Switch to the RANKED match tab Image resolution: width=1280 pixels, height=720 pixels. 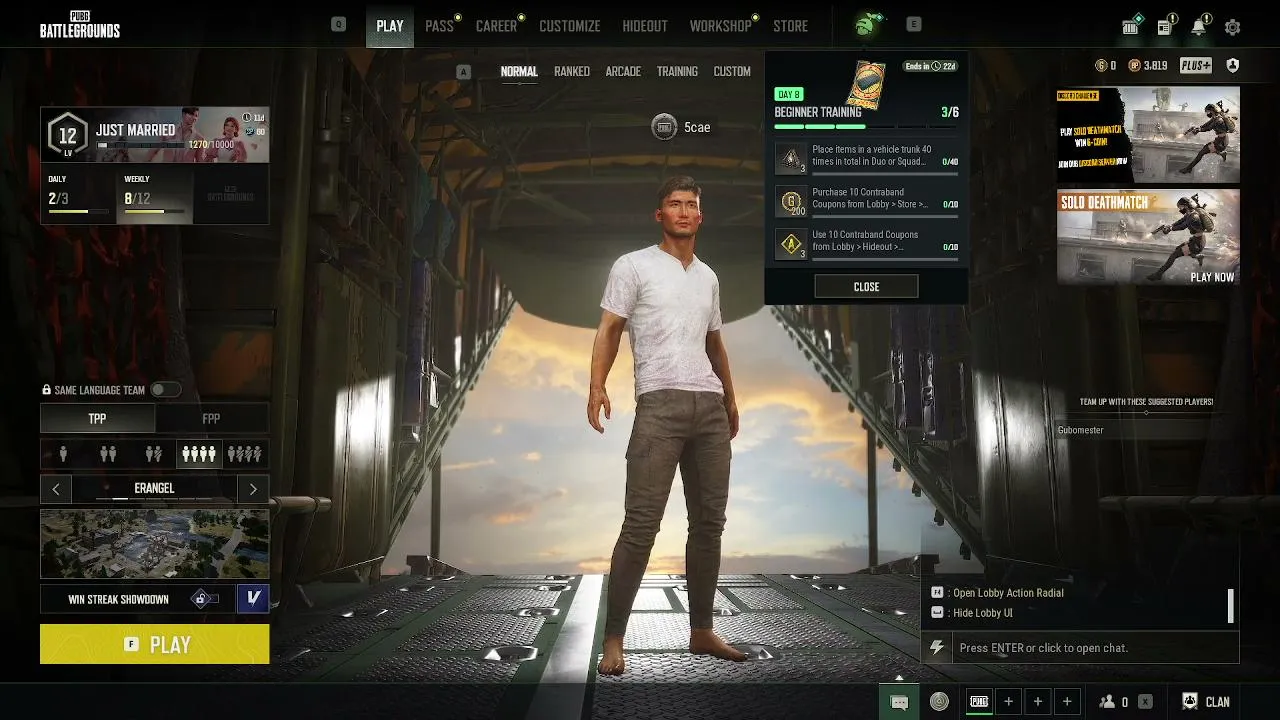572,71
